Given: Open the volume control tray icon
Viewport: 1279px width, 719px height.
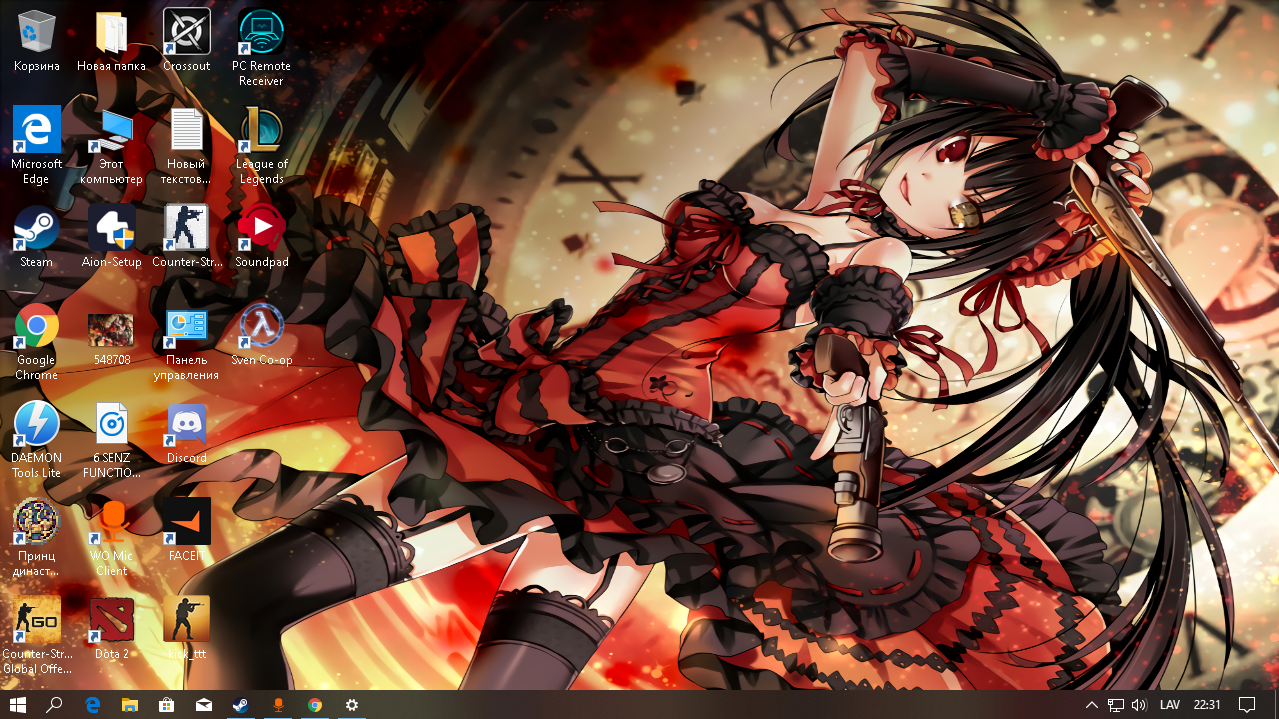Looking at the screenshot, I should click(x=1138, y=705).
